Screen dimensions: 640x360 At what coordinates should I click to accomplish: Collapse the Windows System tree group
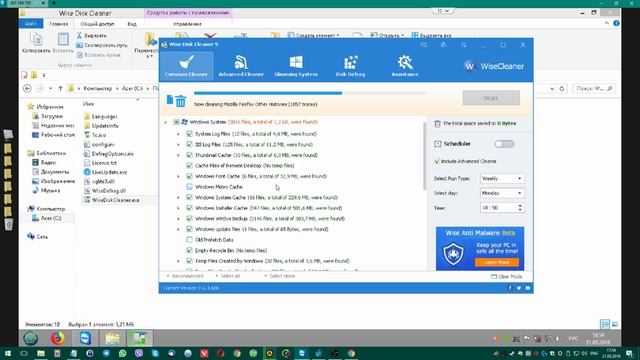click(166, 122)
